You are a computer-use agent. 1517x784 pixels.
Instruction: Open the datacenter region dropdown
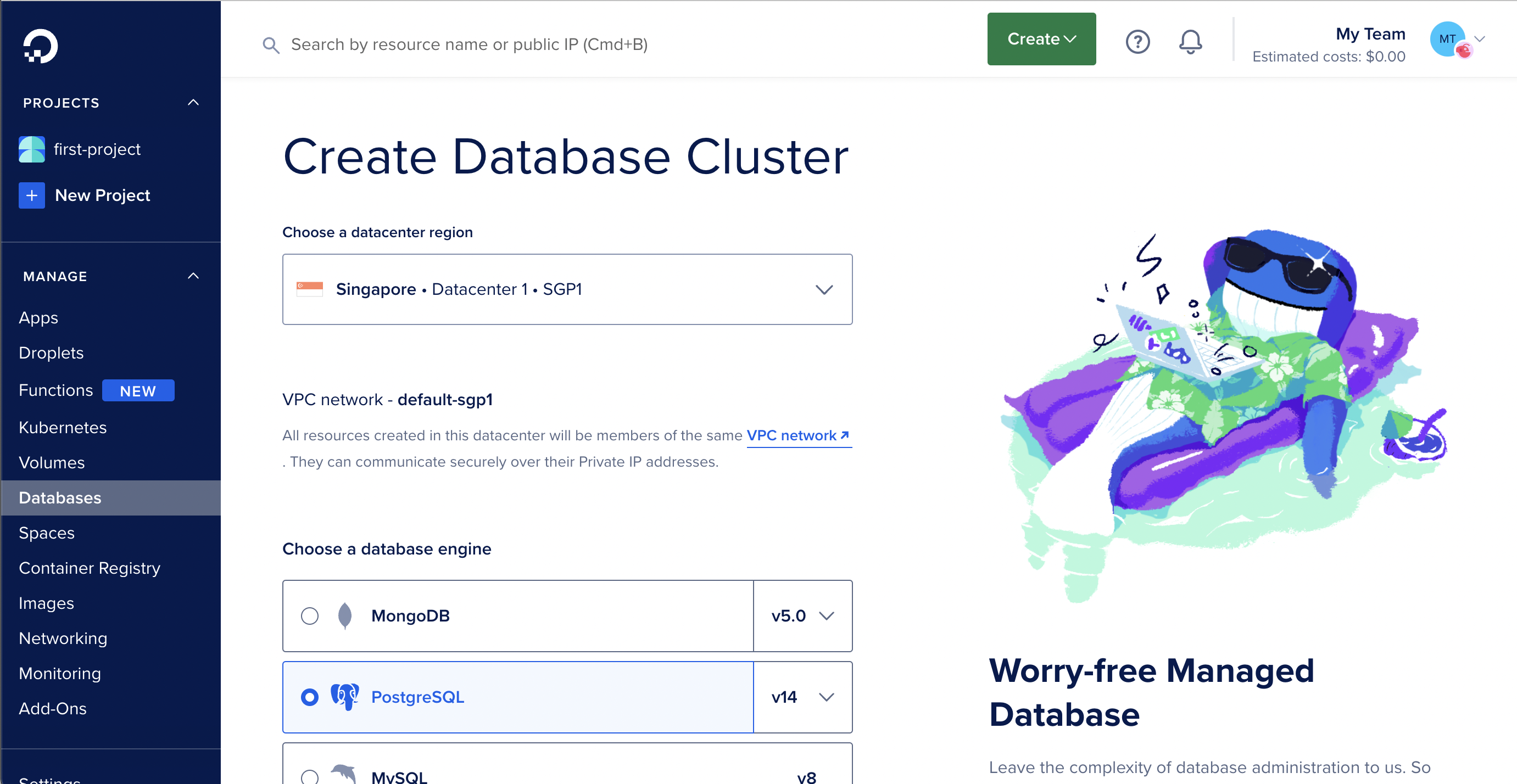coord(567,289)
